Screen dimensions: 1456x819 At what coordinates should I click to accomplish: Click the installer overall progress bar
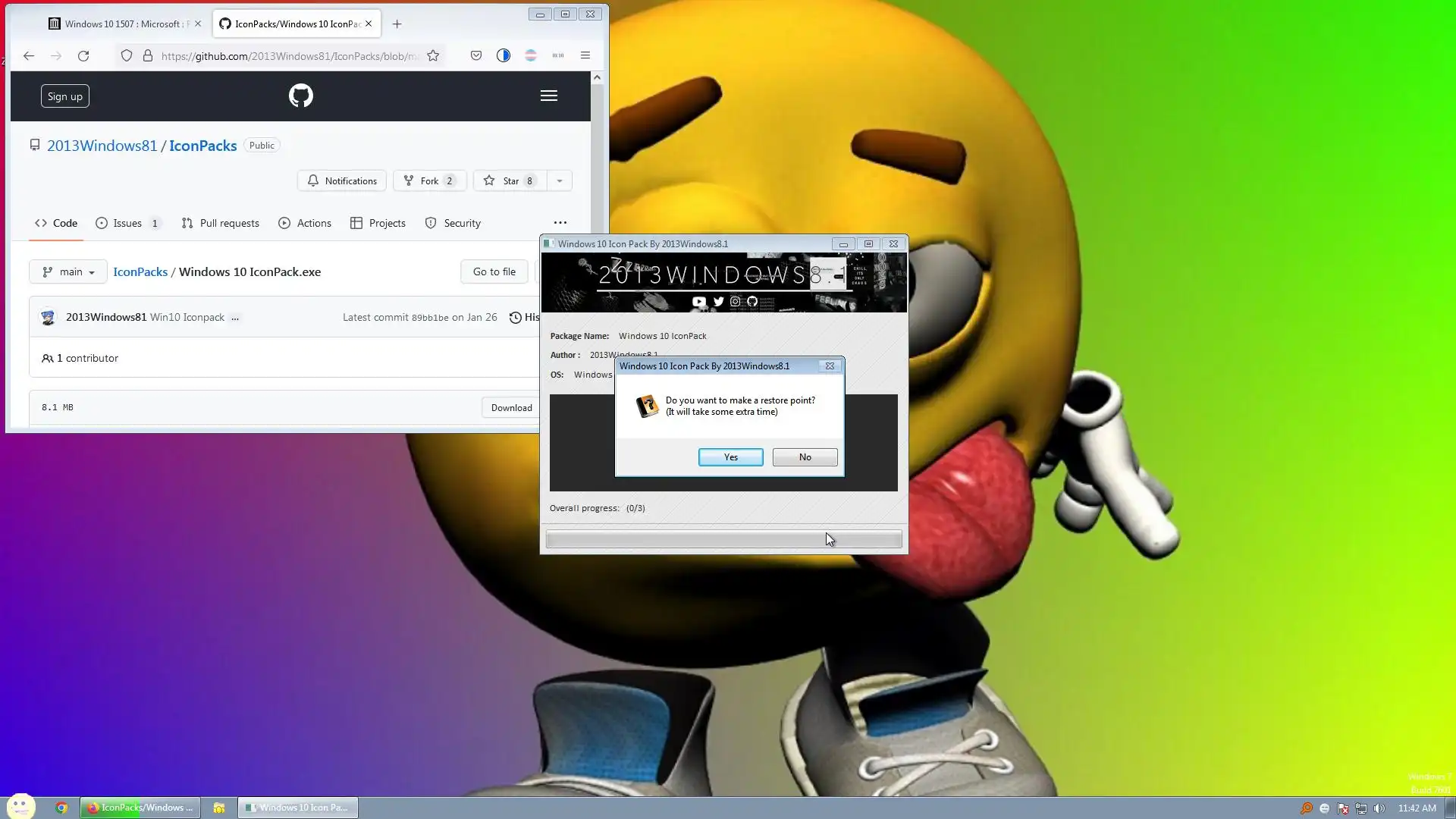point(723,539)
